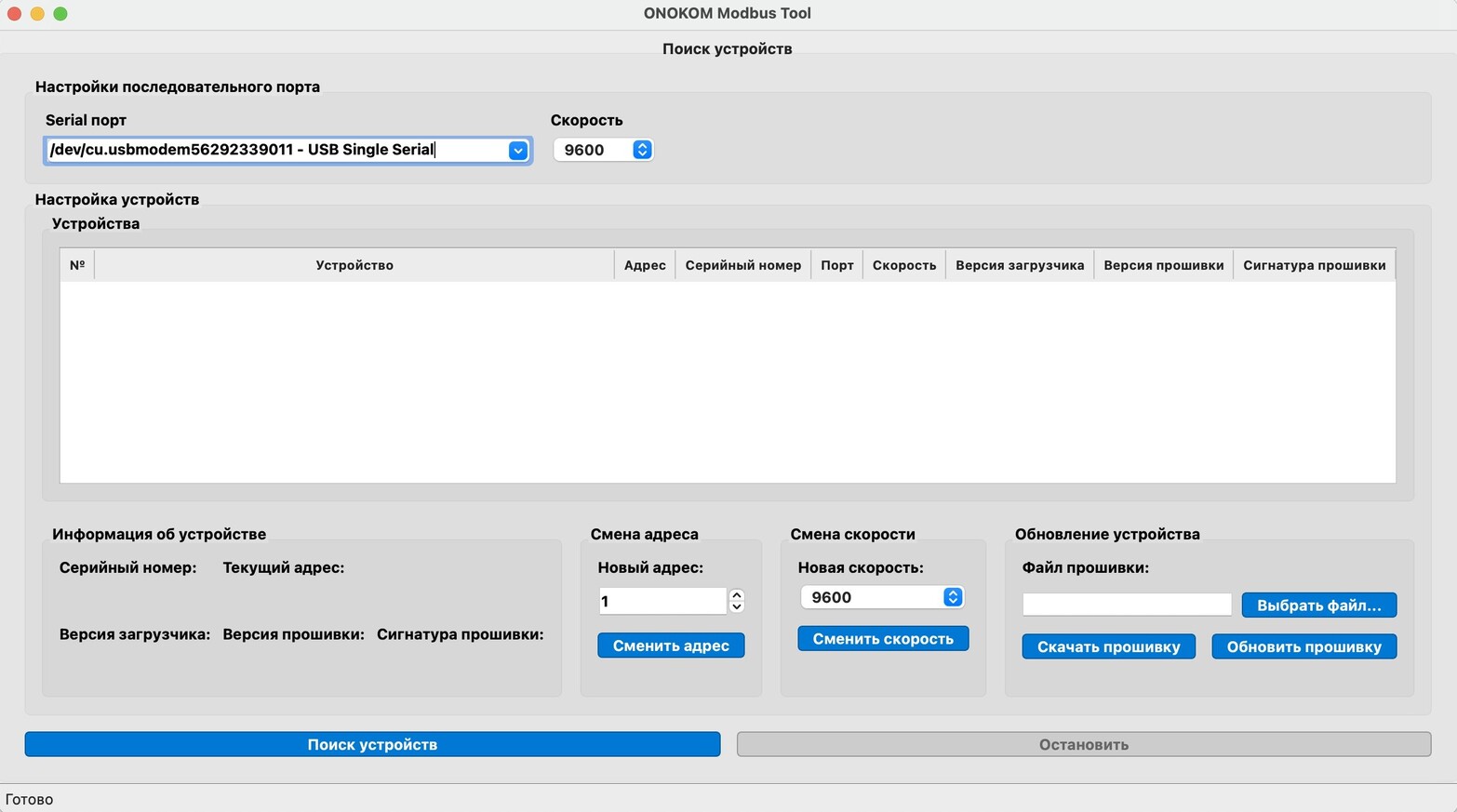The image size is (1457, 812).
Task: Click the Сигнатура прошивки column header
Action: point(1315,265)
